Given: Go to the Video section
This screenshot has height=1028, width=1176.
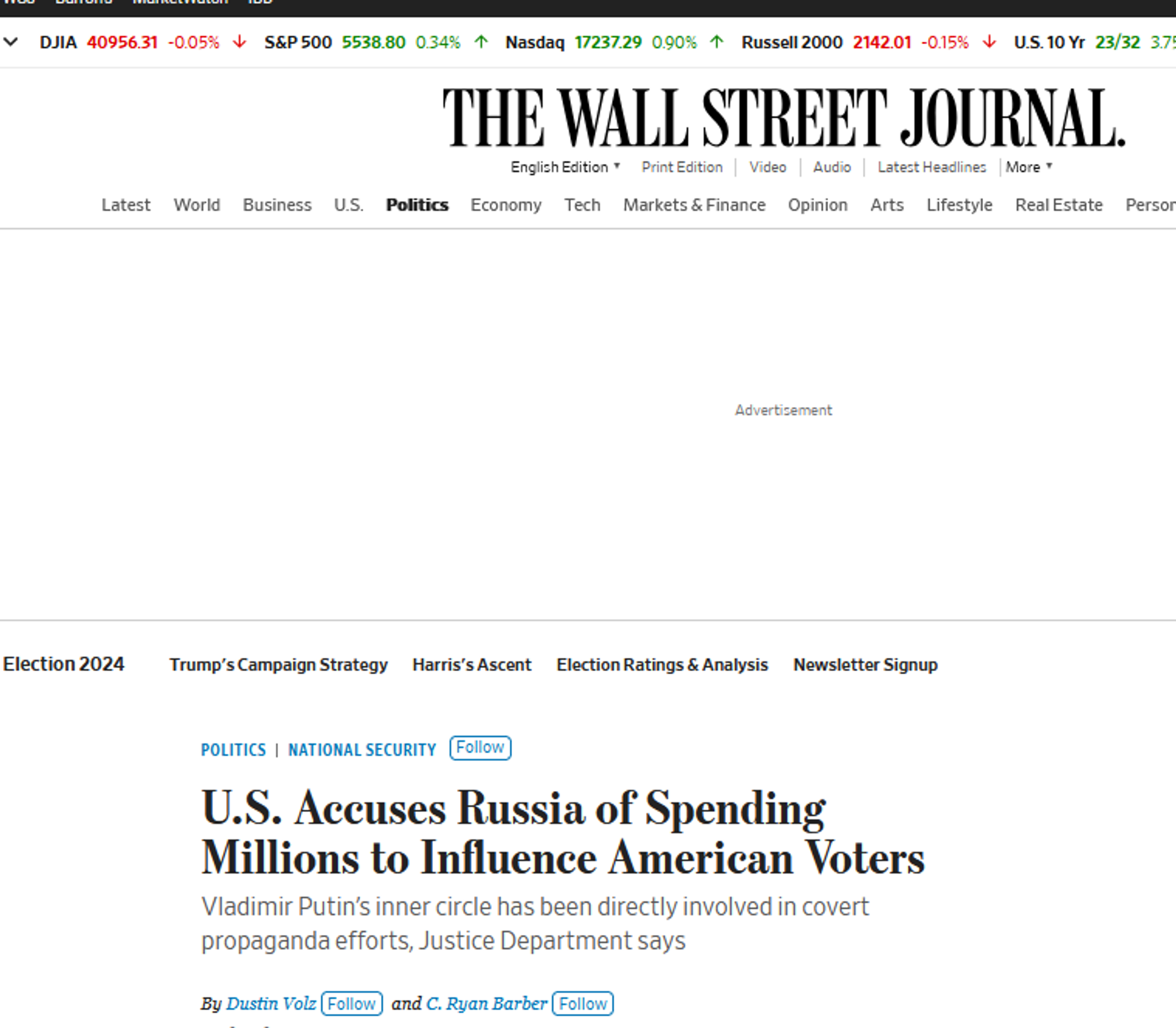Looking at the screenshot, I should [767, 167].
